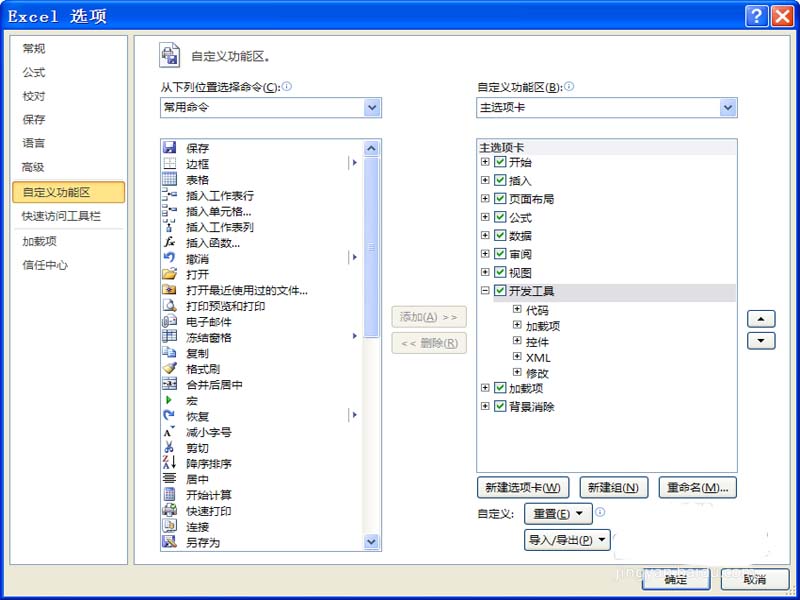Select the 减小字号 icon
800x600 pixels.
pyautogui.click(x=169, y=432)
